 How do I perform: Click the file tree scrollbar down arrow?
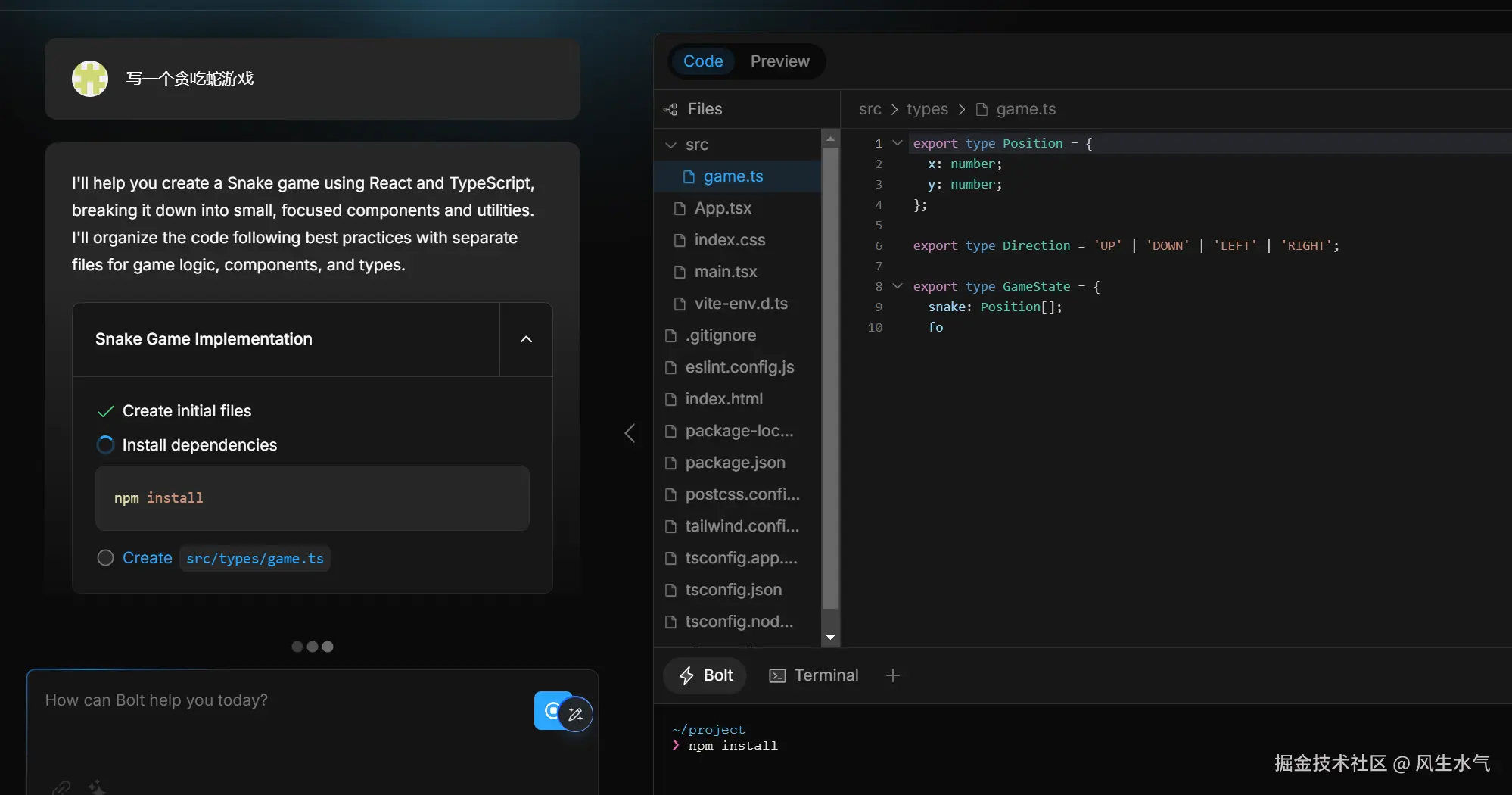[830, 638]
